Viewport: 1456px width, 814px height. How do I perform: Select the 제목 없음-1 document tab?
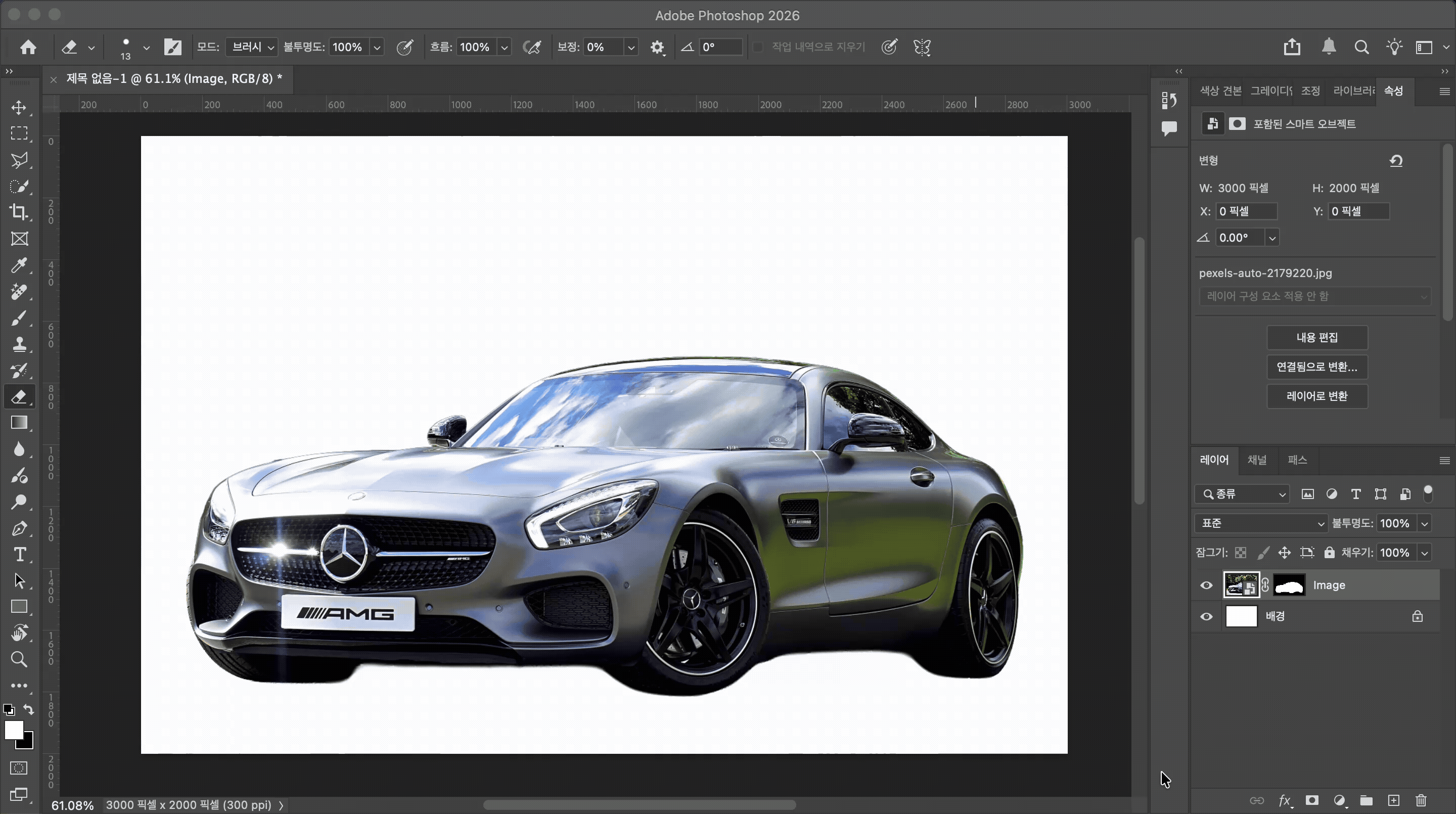174,78
